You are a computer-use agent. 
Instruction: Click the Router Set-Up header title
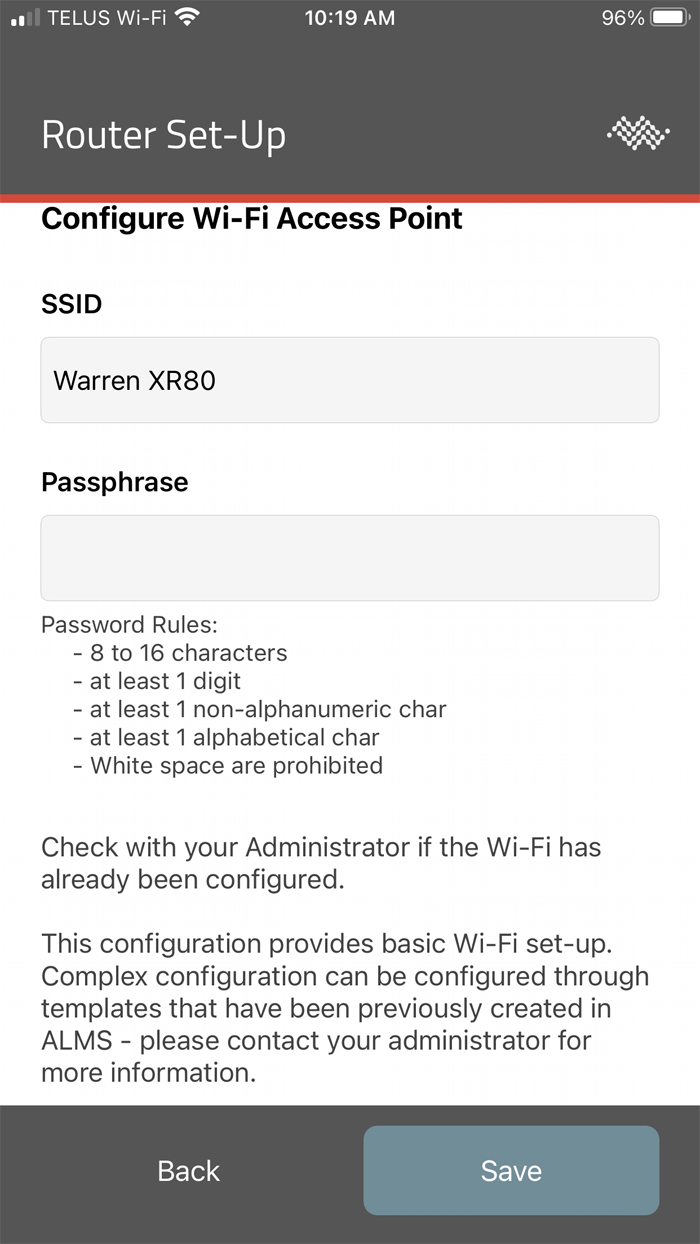coord(164,135)
